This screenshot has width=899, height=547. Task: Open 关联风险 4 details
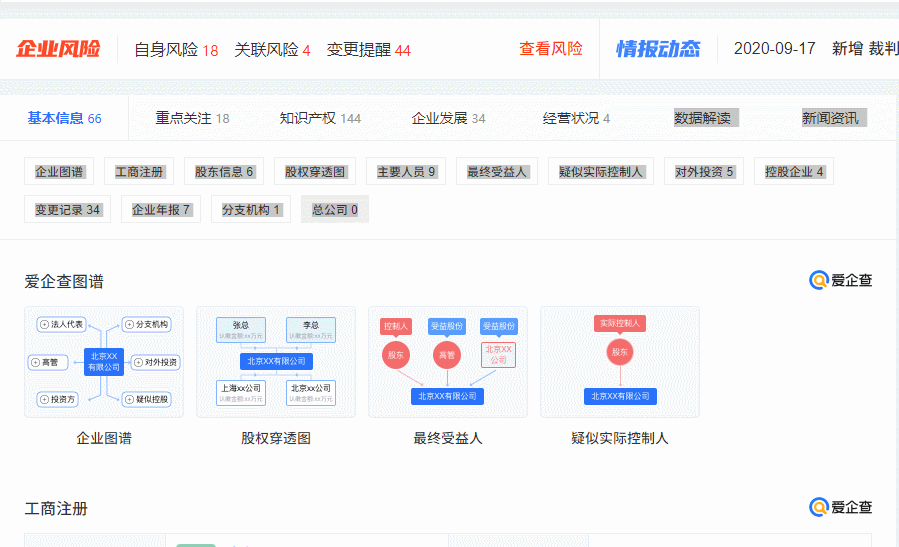(x=272, y=50)
